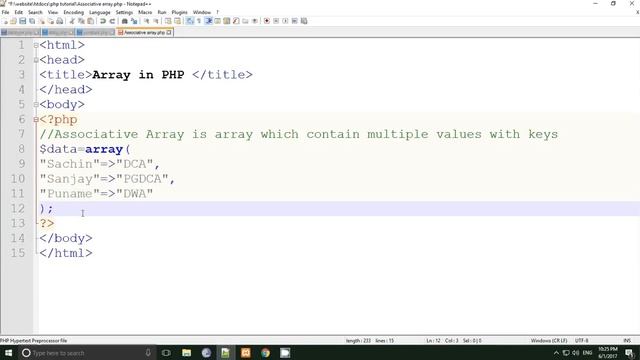The height and width of the screenshot is (360, 640).
Task: Toggle the Word Wrap toolbar button
Action: coord(190,21)
